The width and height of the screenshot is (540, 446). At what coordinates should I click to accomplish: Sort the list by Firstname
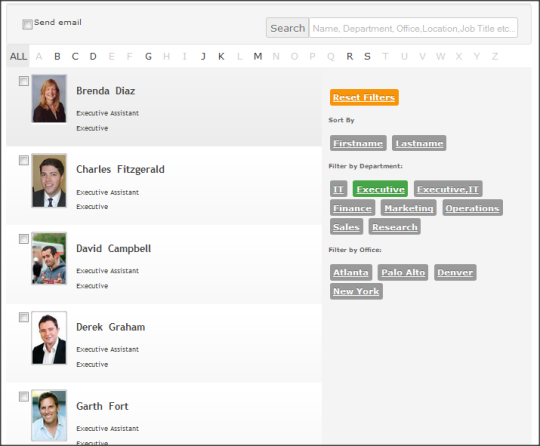tap(358, 143)
